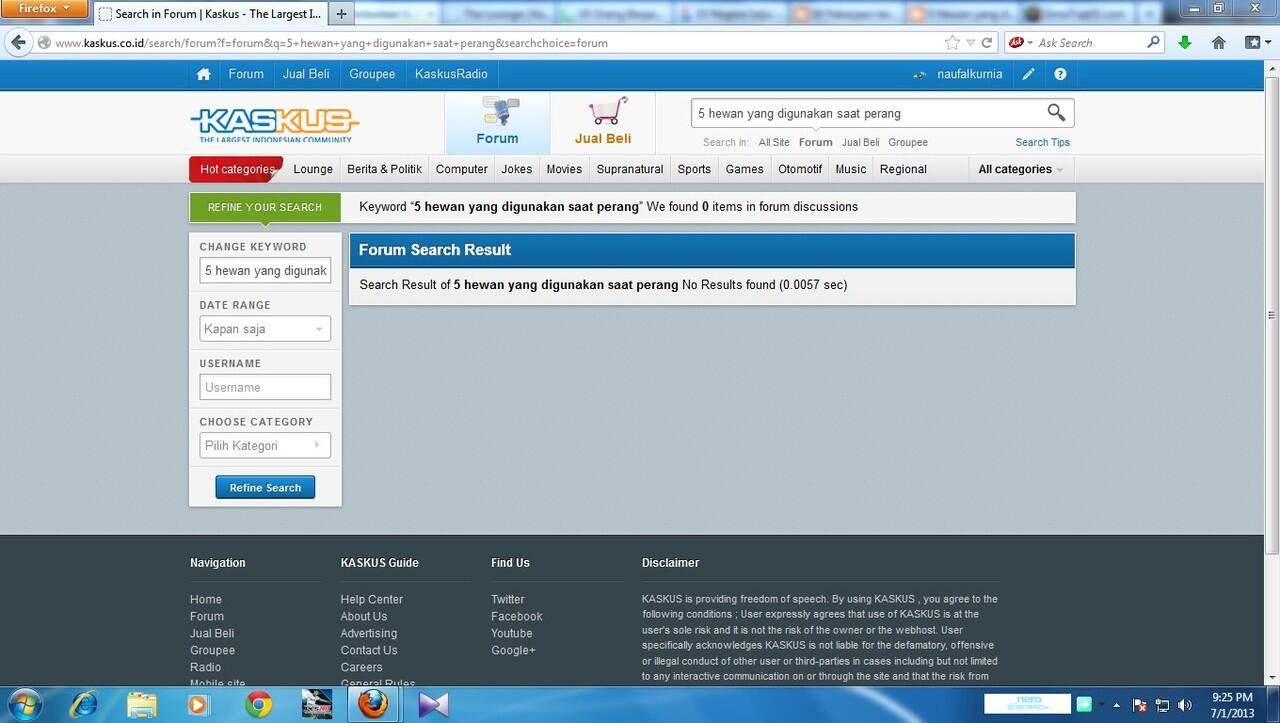The height and width of the screenshot is (723, 1280).
Task: Click the network tray icon
Action: click(1161, 705)
